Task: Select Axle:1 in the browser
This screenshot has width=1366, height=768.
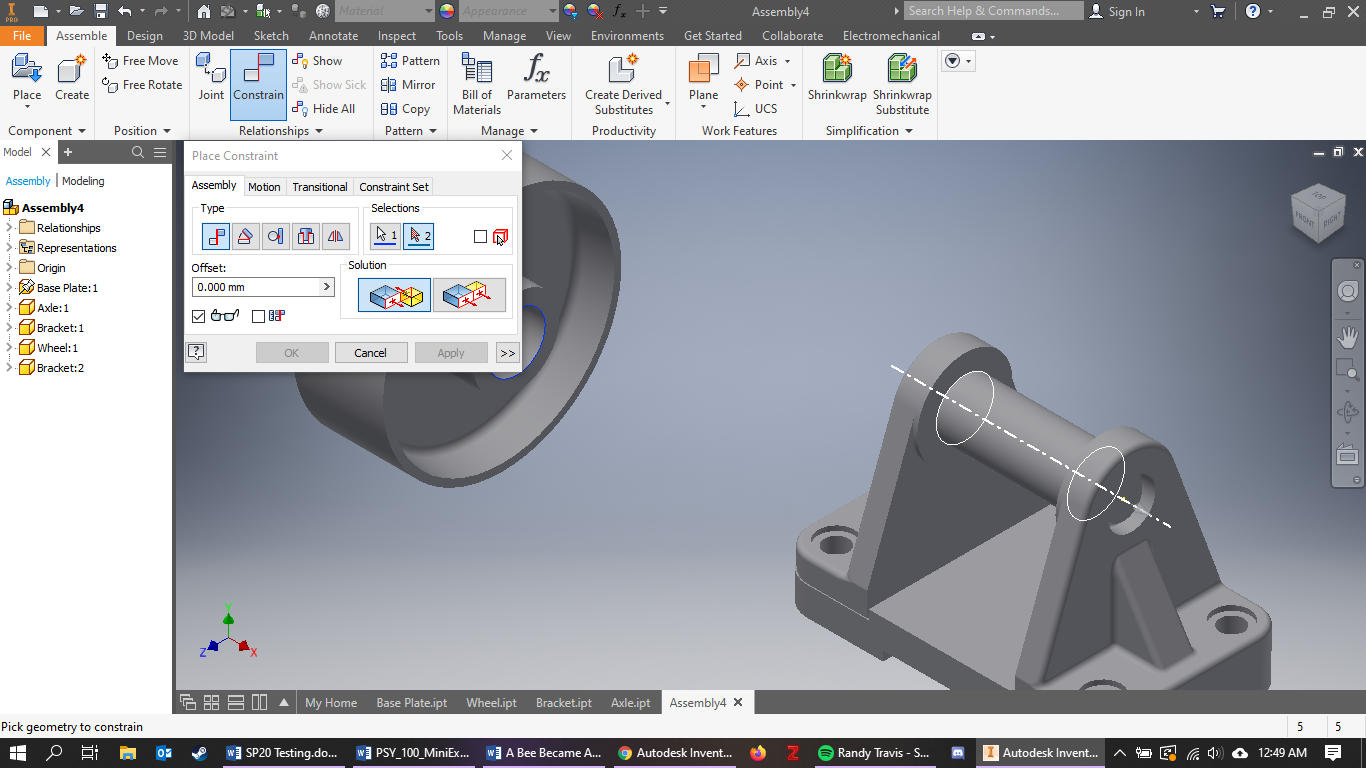Action: 52,308
